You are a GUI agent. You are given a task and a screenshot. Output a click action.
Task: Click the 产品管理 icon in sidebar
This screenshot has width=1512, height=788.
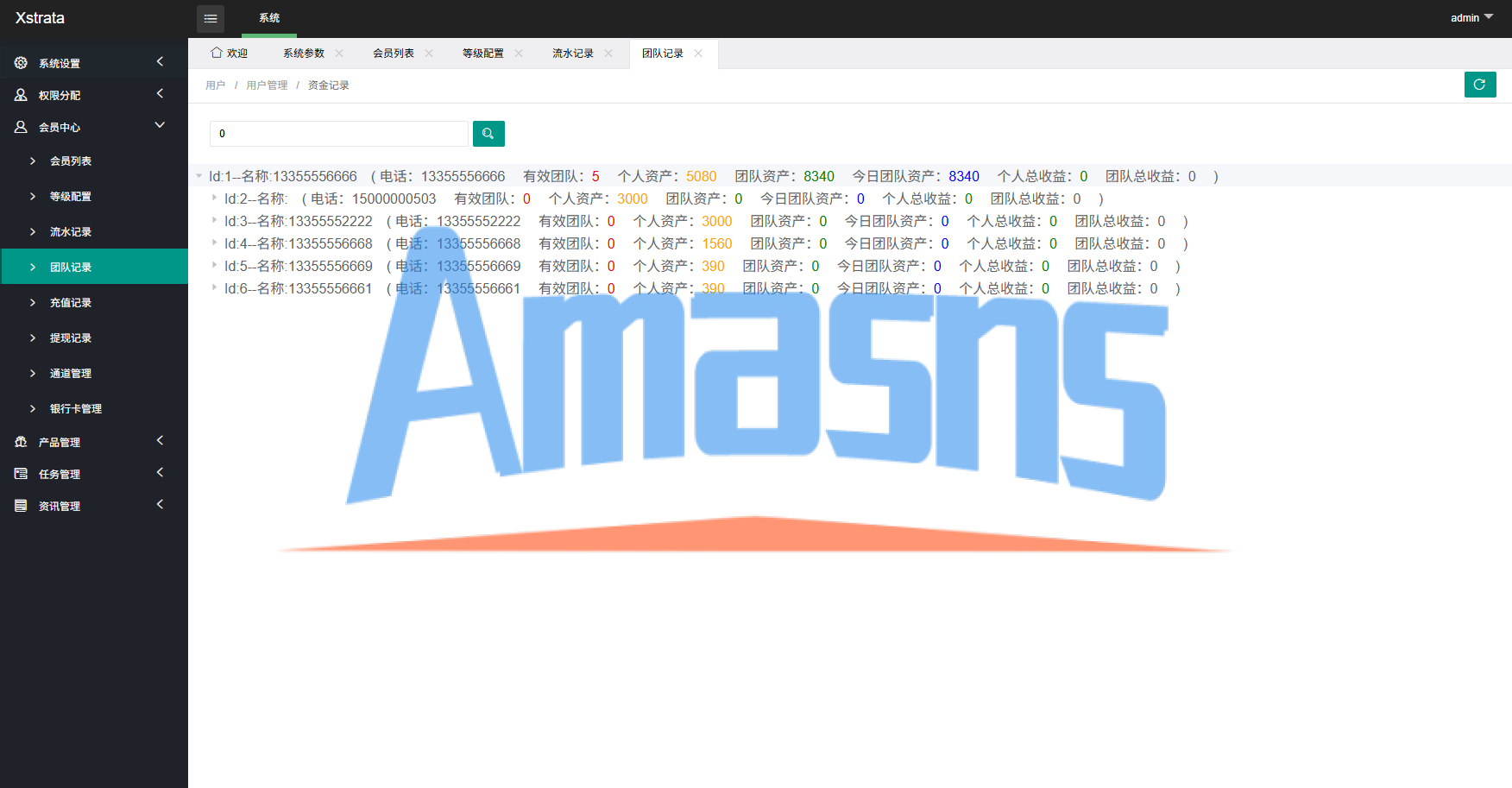21,442
